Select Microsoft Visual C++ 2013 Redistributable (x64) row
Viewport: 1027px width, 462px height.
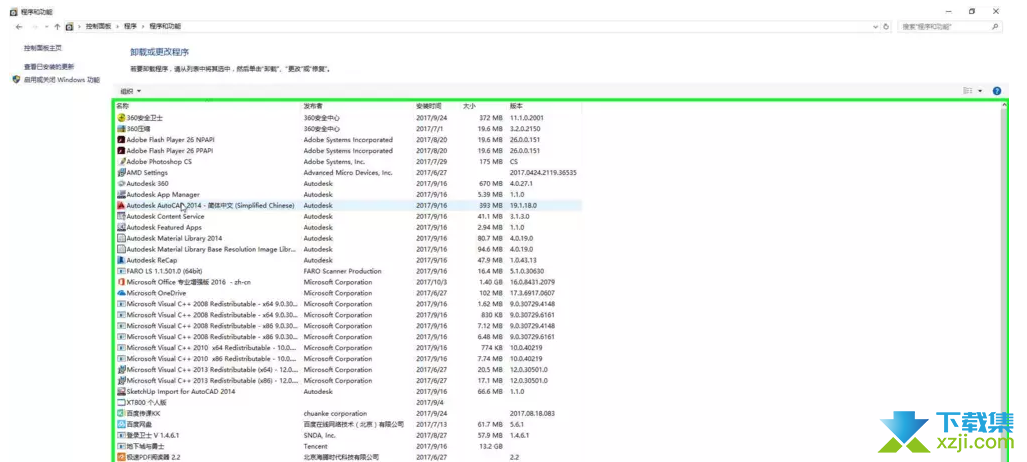[x=348, y=370]
